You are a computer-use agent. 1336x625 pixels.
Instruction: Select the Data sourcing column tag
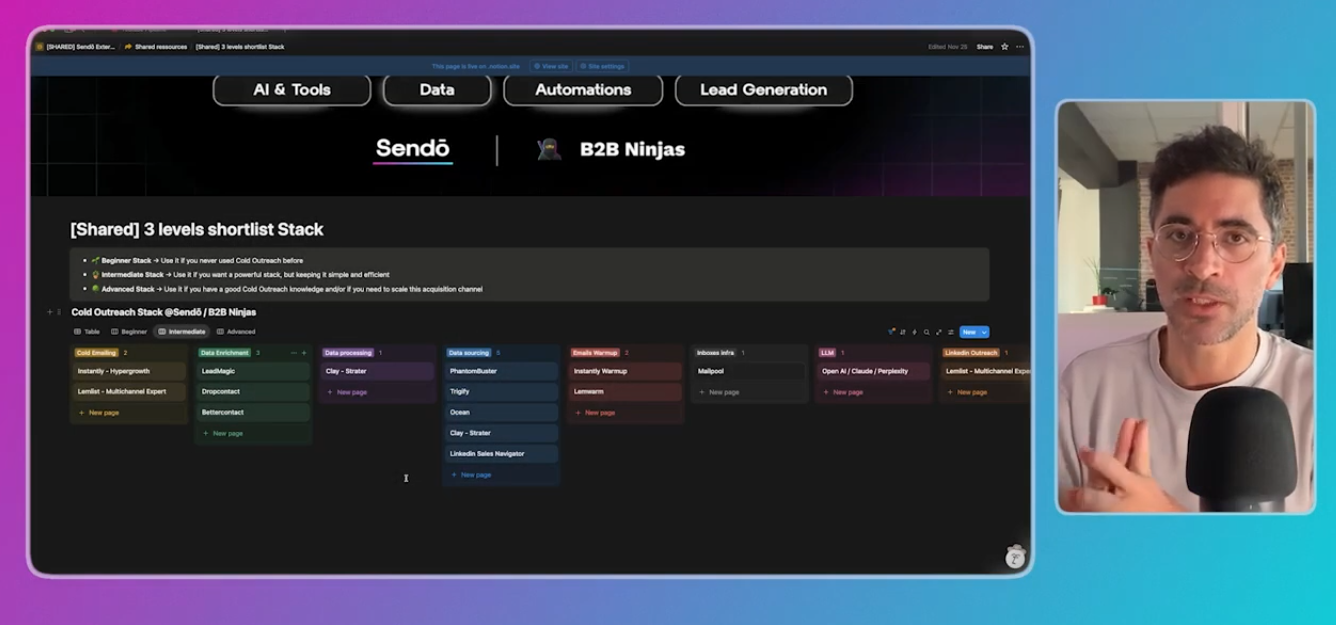(469, 353)
